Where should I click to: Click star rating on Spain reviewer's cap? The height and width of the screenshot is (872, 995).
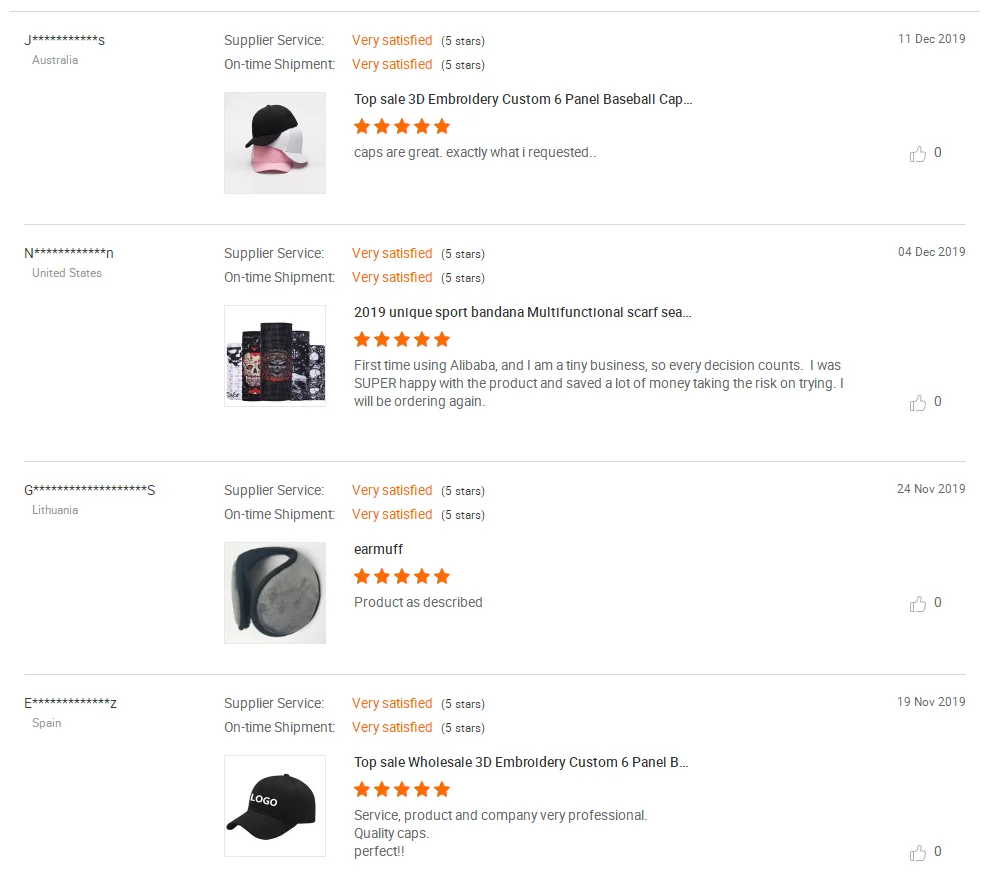[x=402, y=790]
